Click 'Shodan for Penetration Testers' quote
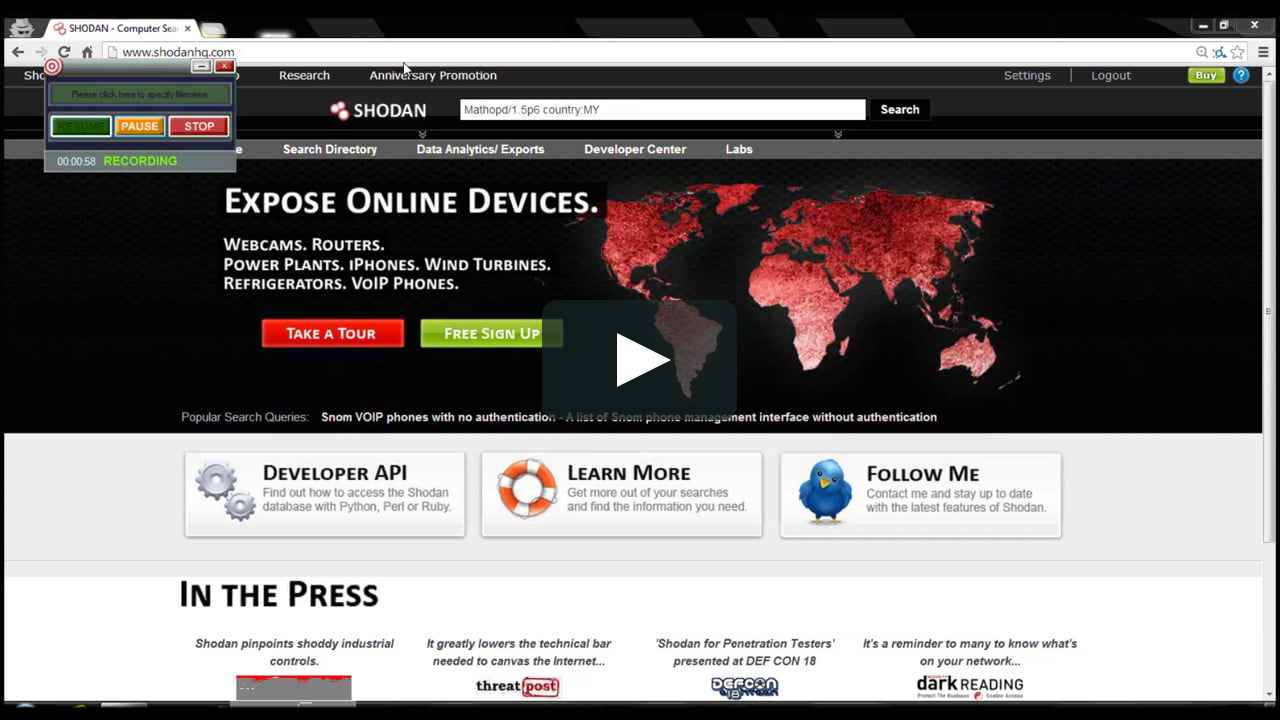1280x720 pixels. tap(744, 652)
